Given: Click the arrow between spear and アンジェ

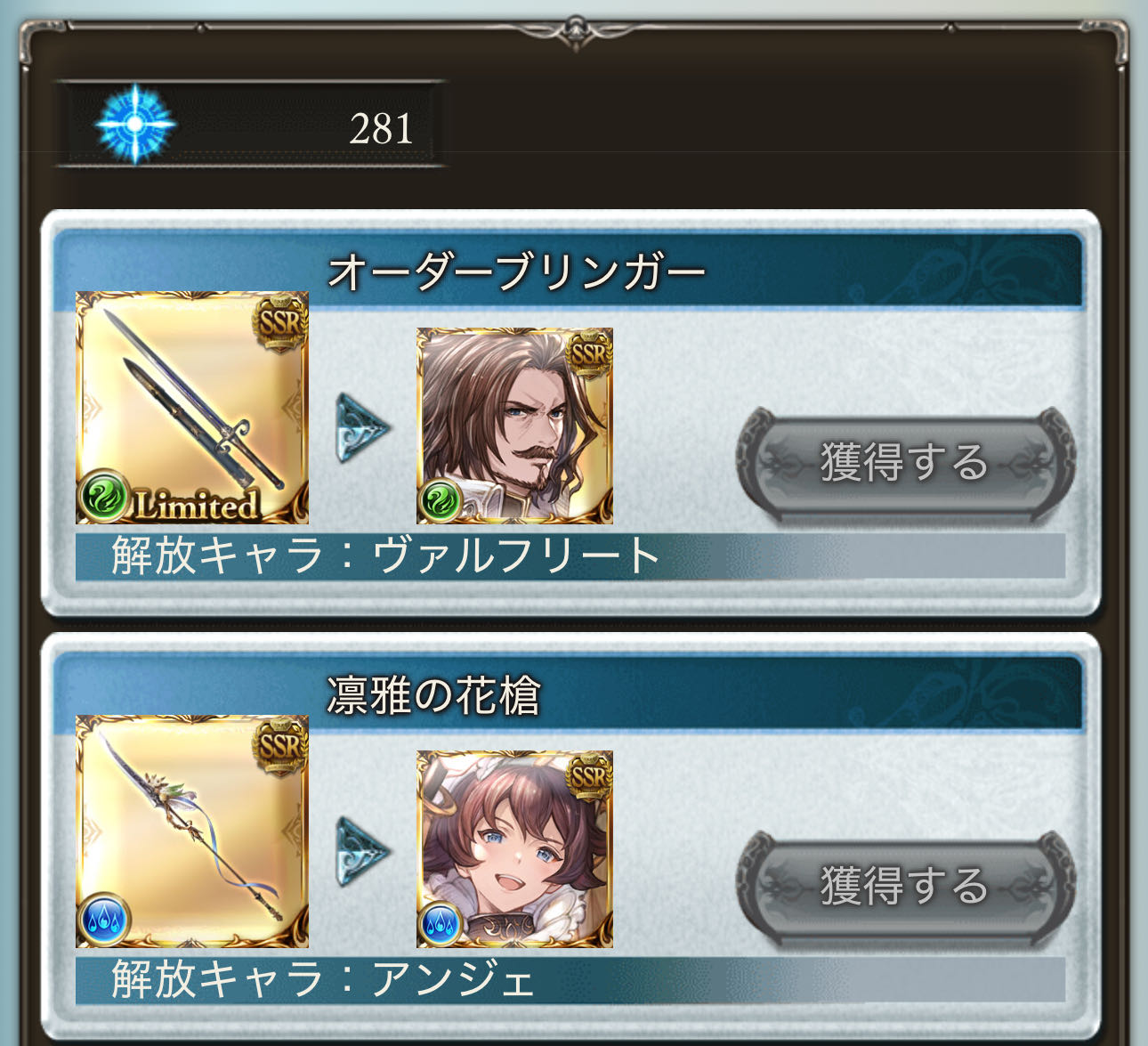Looking at the screenshot, I should [x=363, y=852].
